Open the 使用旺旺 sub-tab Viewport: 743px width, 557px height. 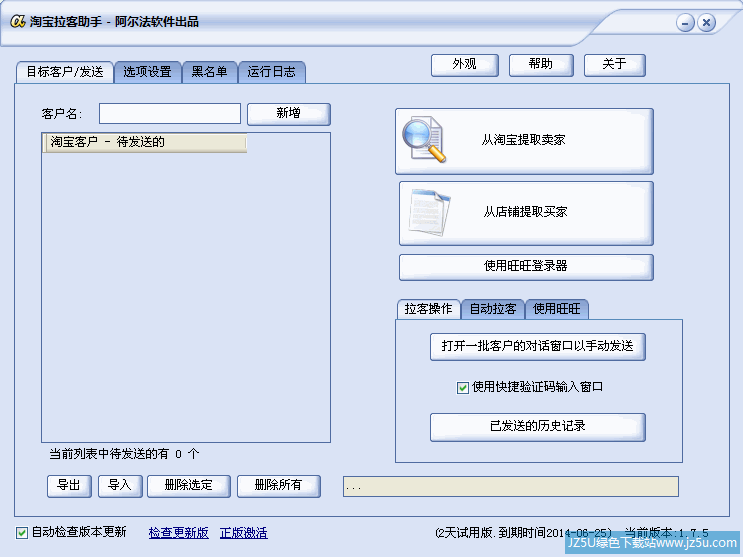click(557, 309)
